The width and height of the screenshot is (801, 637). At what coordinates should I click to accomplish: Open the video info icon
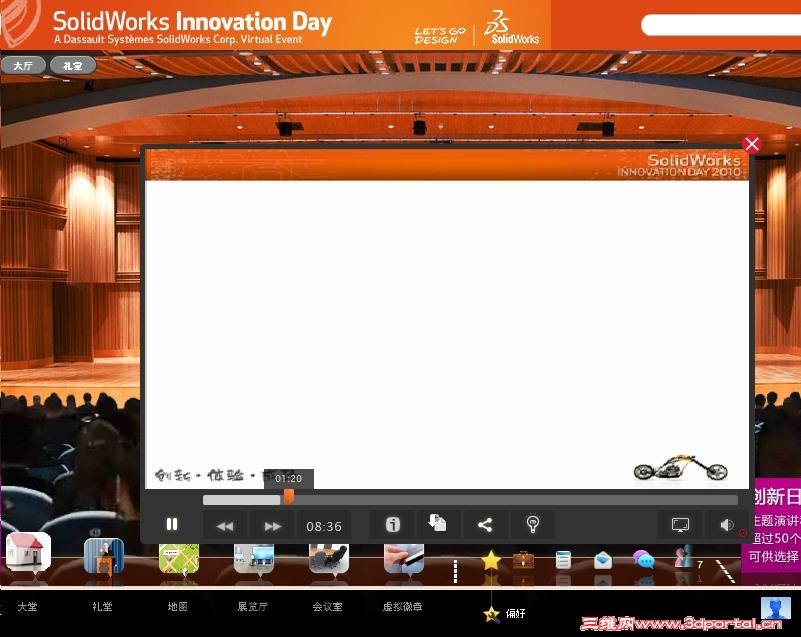pos(392,525)
